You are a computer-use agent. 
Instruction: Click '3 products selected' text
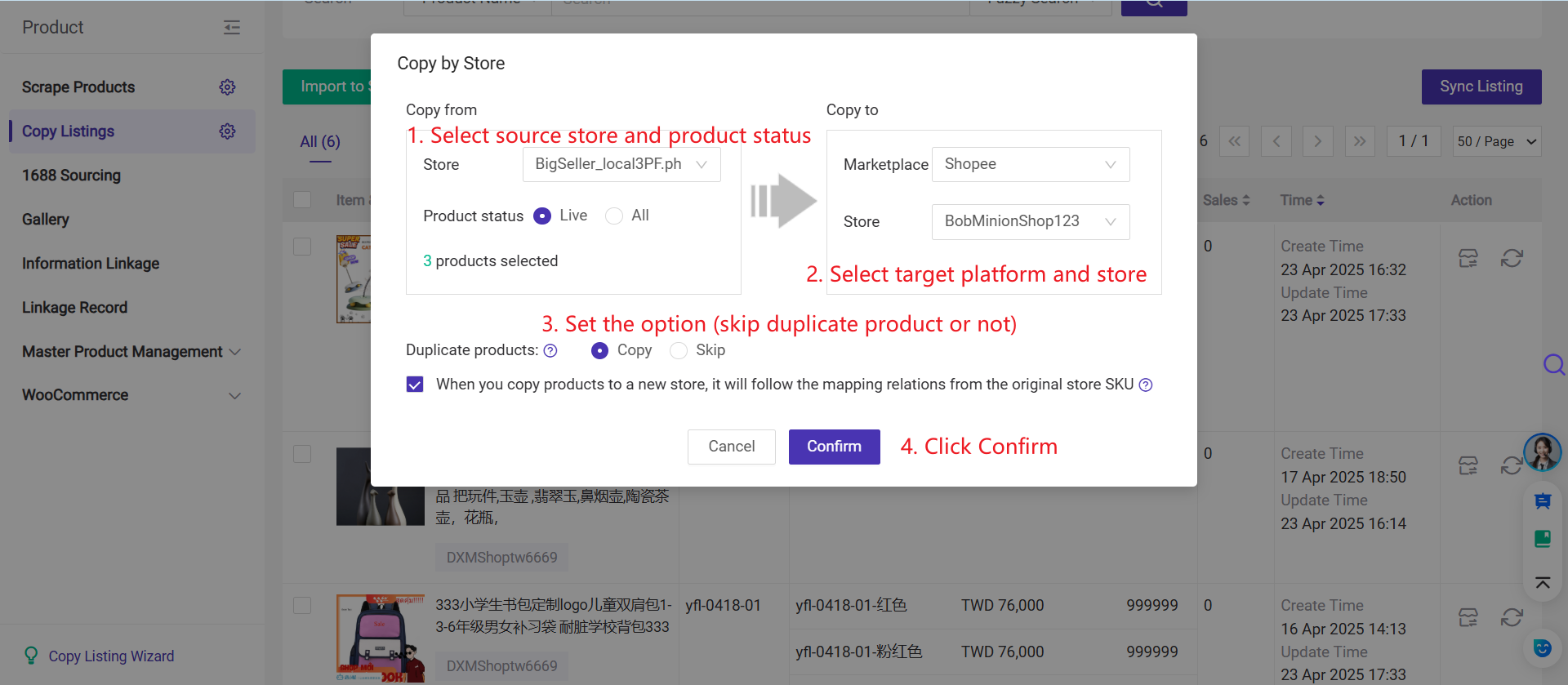point(490,261)
